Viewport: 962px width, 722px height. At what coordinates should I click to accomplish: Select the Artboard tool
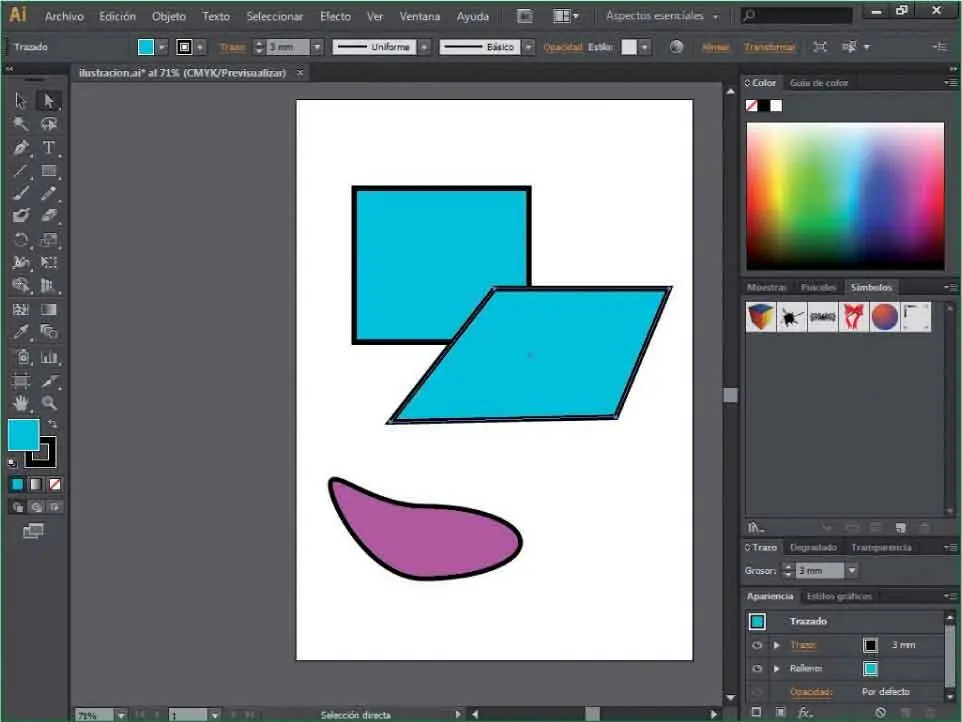coord(21,381)
